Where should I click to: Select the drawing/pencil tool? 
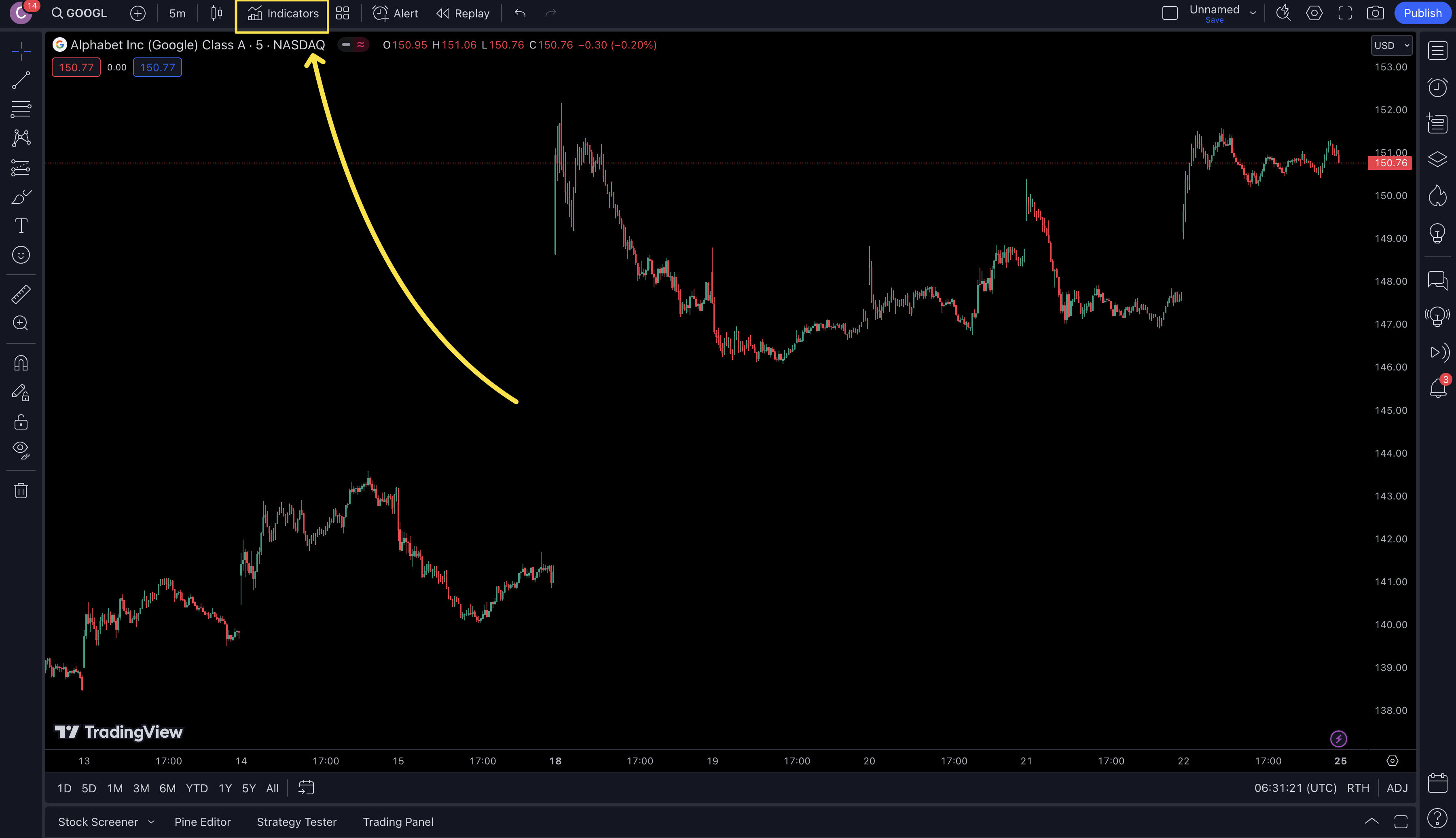[21, 197]
